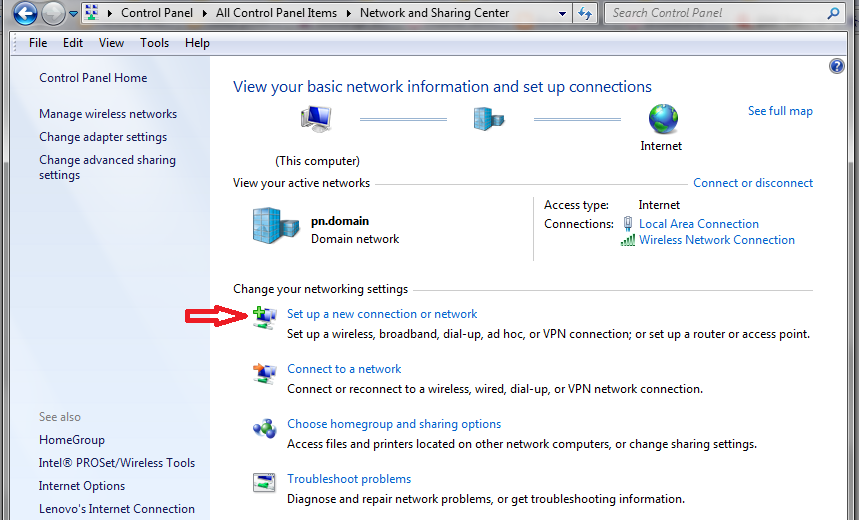Open the Tools menu
Viewport: 859px width, 520px height.
pyautogui.click(x=154, y=43)
